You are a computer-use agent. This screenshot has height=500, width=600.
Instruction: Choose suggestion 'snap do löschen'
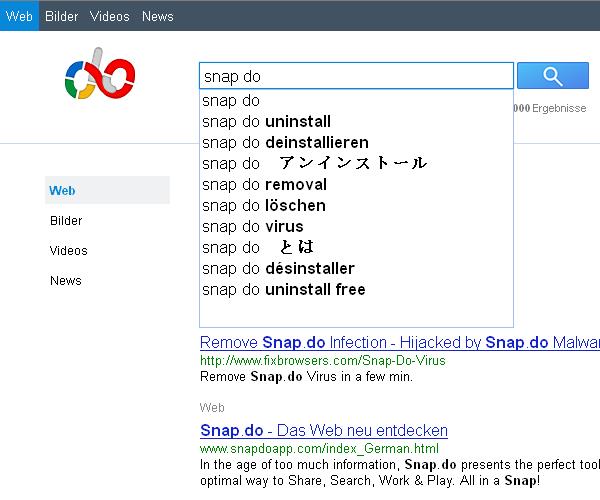click(x=356, y=205)
